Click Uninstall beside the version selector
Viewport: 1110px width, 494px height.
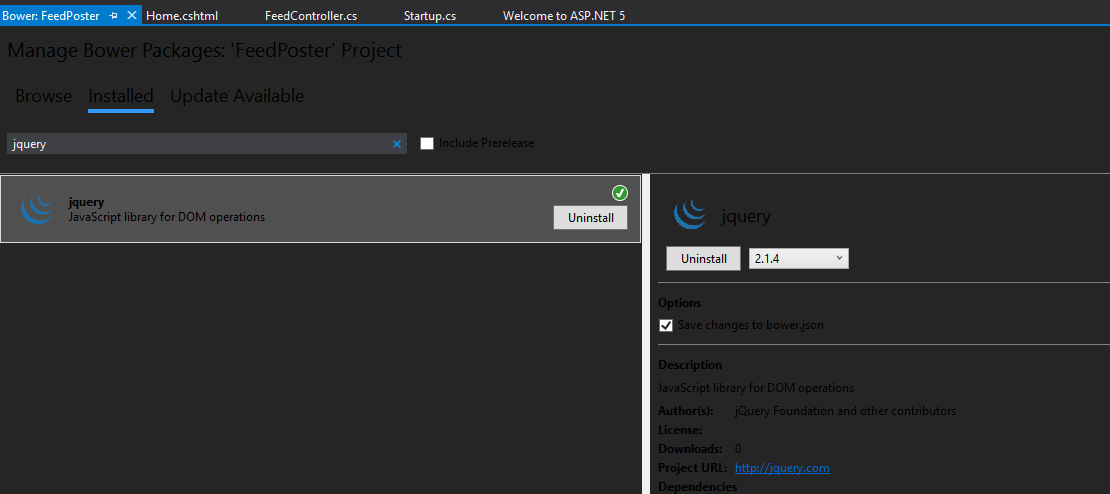pos(704,259)
